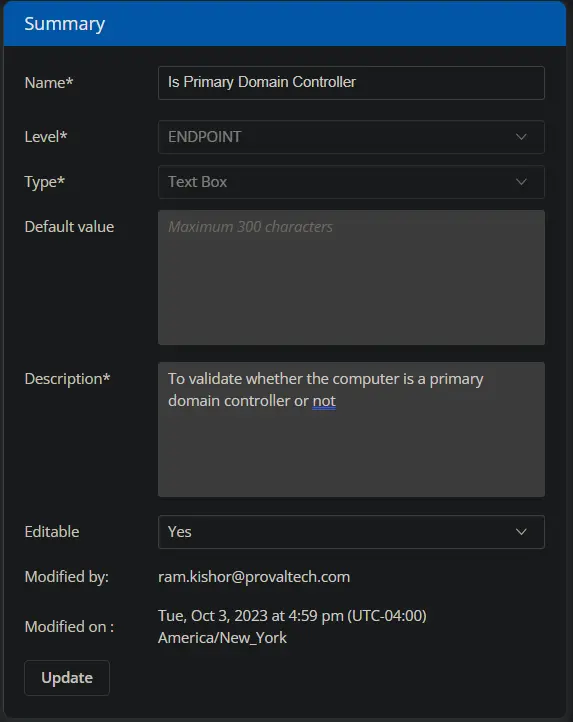
Task: Click the underlined word 'not' in description
Action: pyautogui.click(x=324, y=401)
